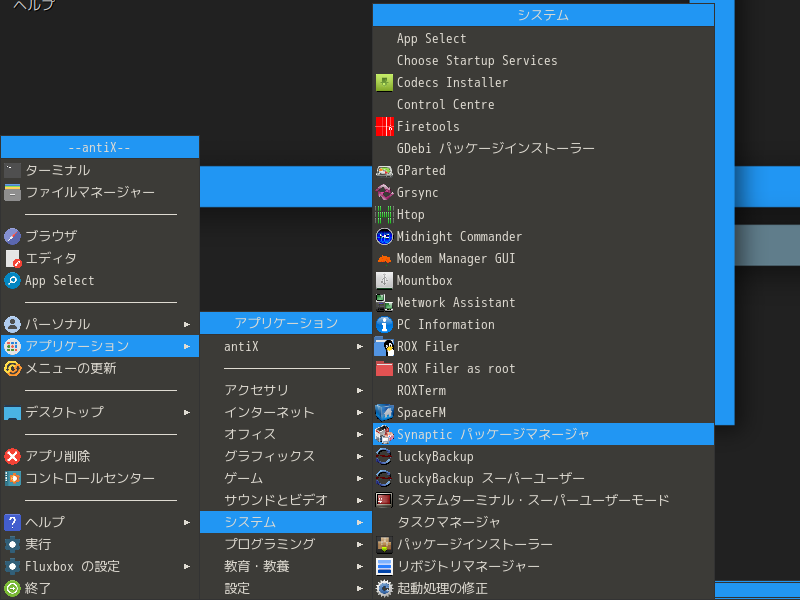Expand the デスクトップ submenu arrow

pos(187,412)
